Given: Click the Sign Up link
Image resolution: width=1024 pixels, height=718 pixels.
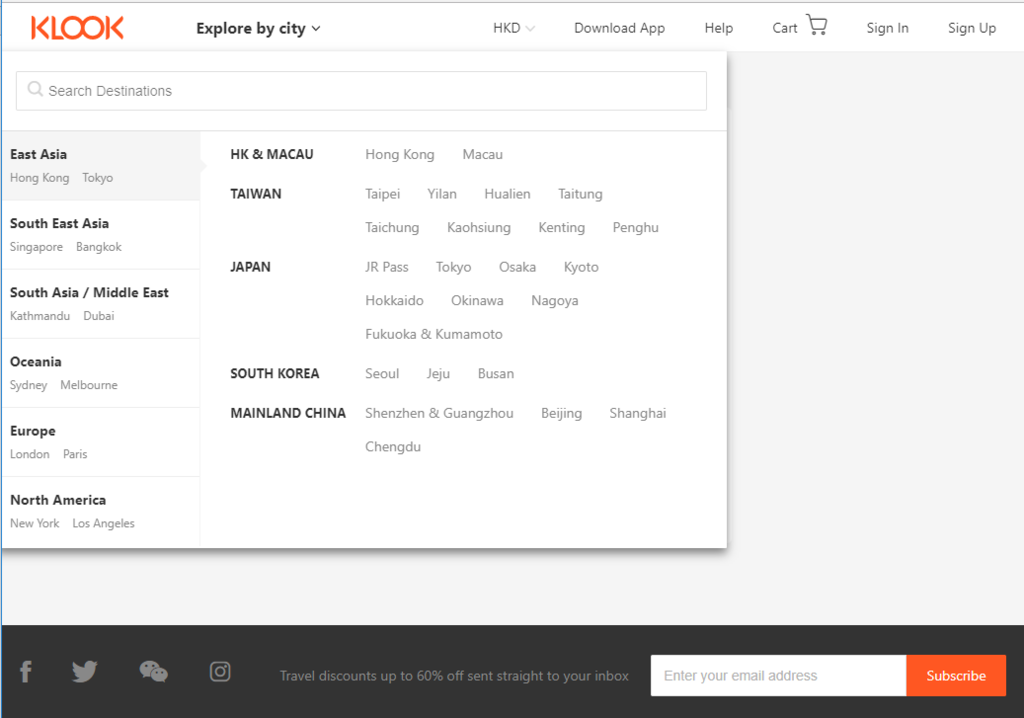Looking at the screenshot, I should click(971, 28).
